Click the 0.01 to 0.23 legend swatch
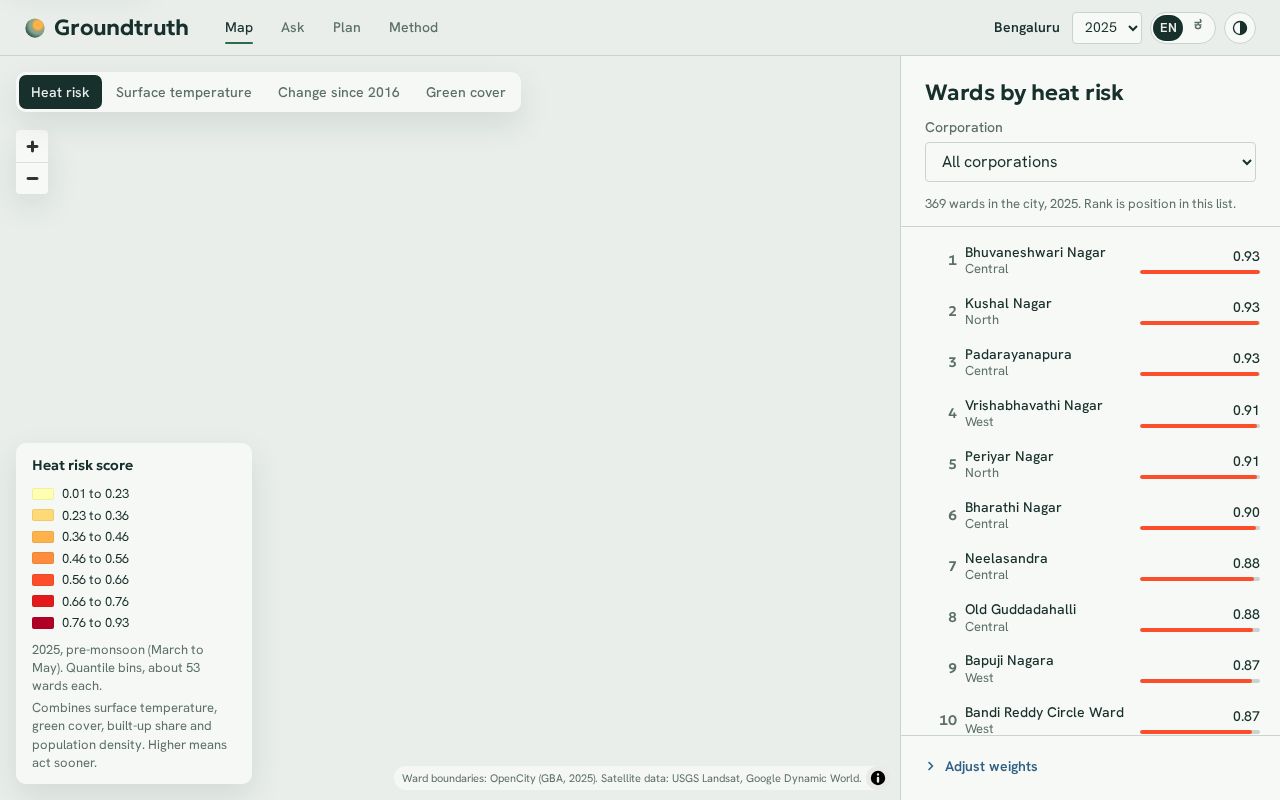The width and height of the screenshot is (1280, 800). coord(43,494)
